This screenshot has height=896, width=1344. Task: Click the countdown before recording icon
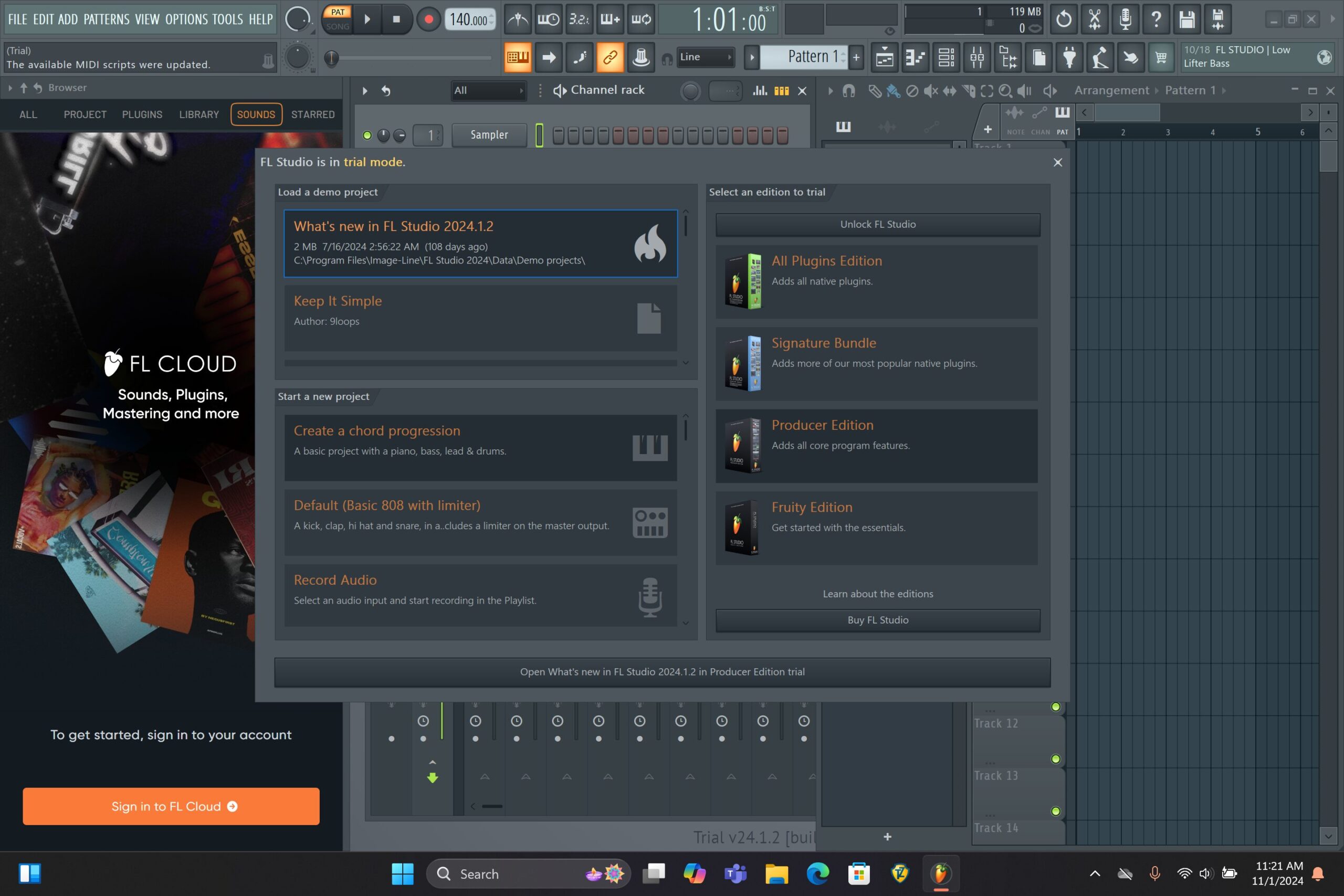click(x=580, y=19)
